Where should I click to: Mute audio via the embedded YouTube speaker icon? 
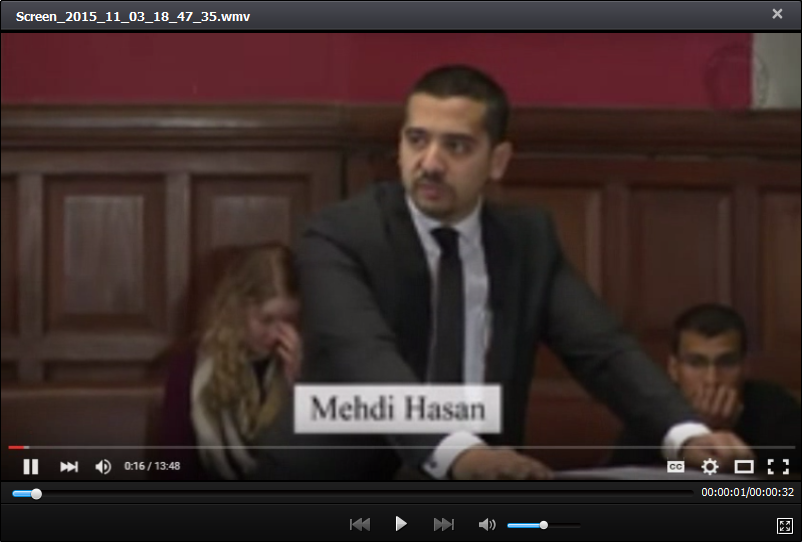103,466
